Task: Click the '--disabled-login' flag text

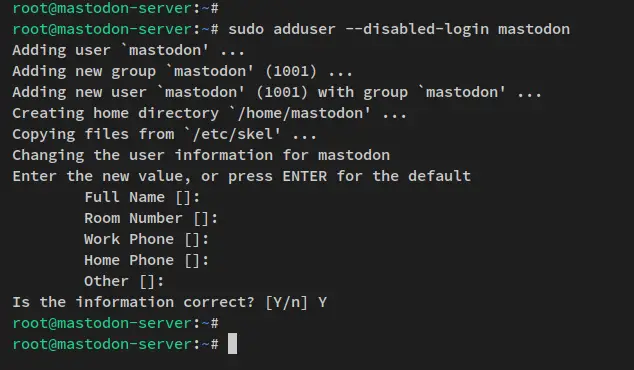Action: coord(417,29)
